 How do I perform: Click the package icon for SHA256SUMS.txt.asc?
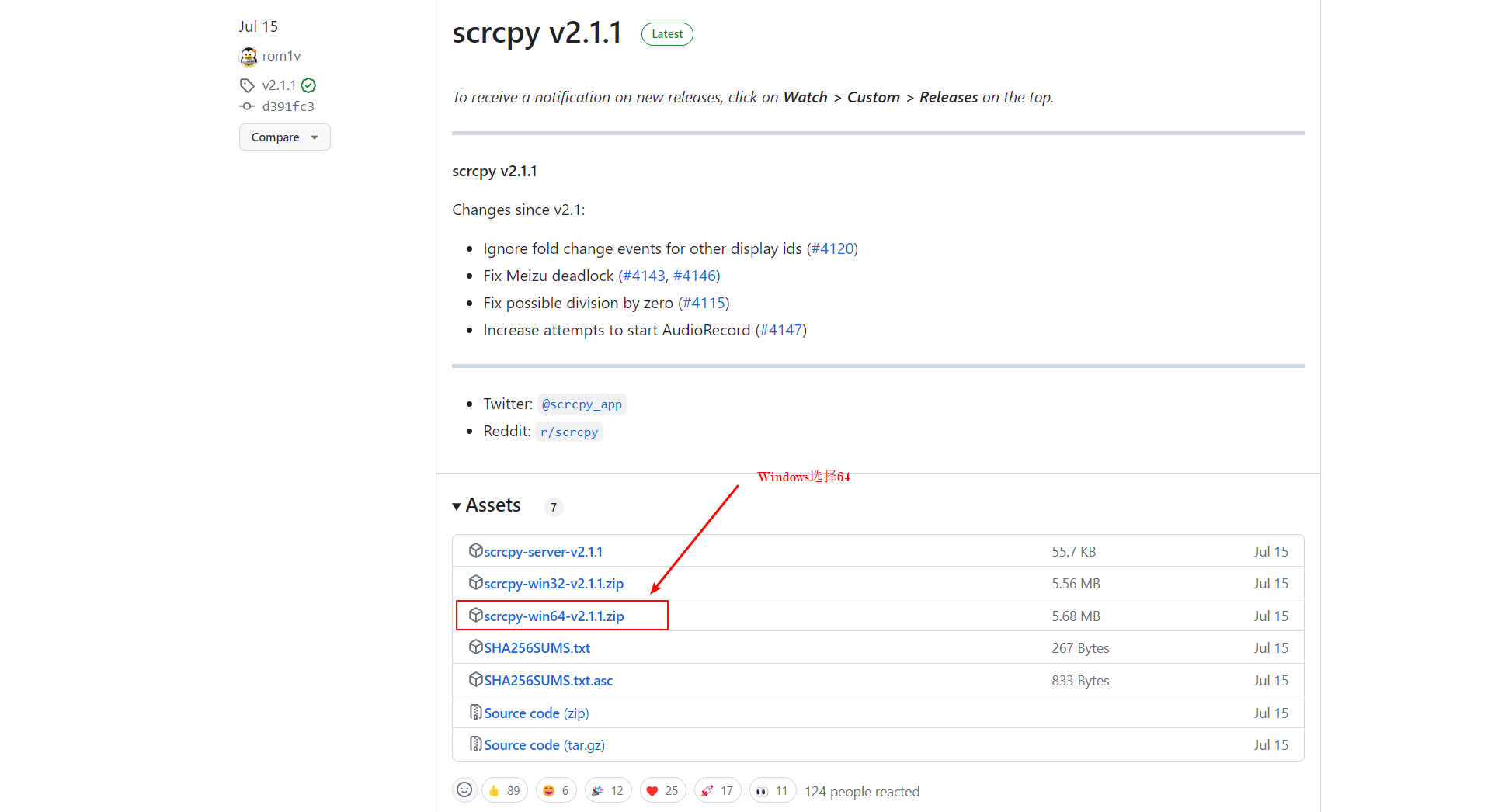click(x=476, y=679)
